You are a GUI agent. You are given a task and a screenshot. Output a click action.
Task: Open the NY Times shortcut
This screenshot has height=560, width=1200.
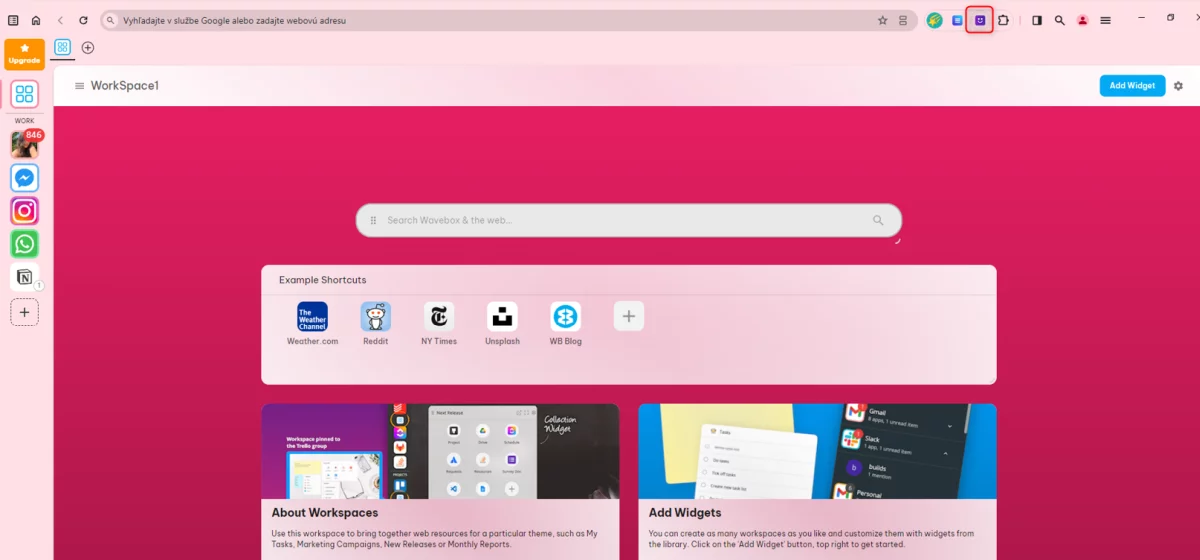[x=439, y=324]
